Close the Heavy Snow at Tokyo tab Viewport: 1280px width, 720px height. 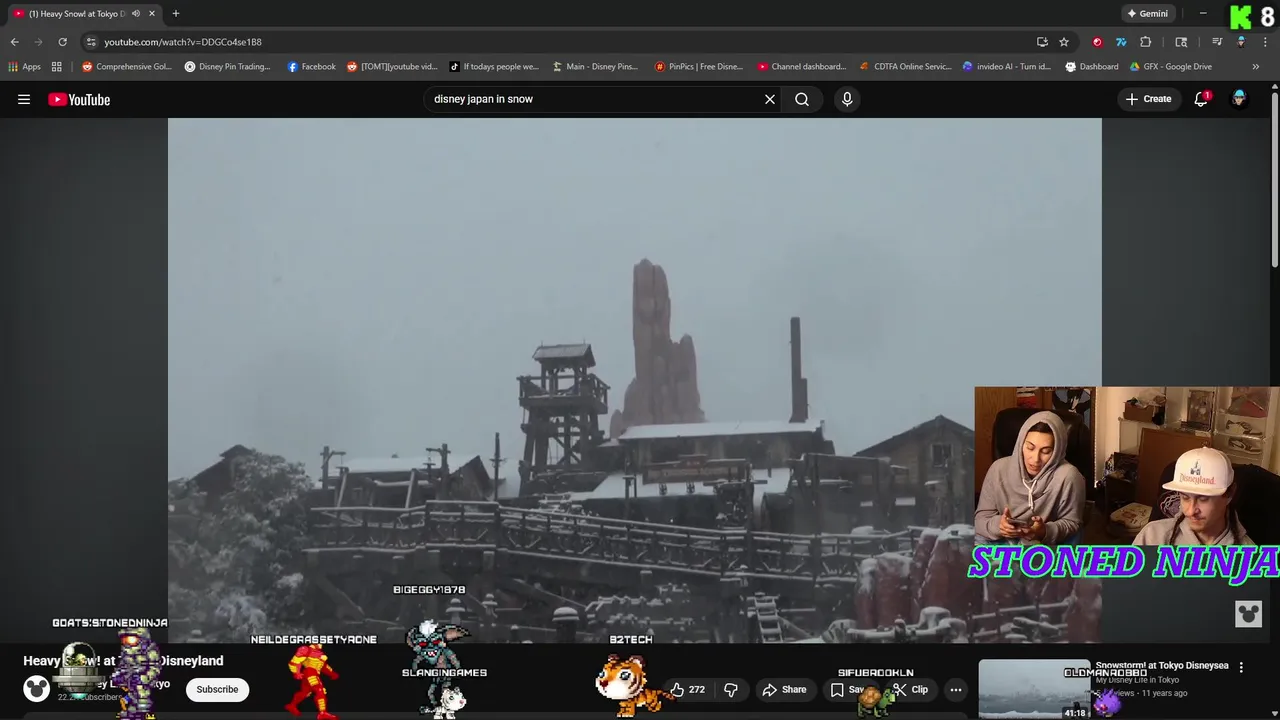pos(152,14)
